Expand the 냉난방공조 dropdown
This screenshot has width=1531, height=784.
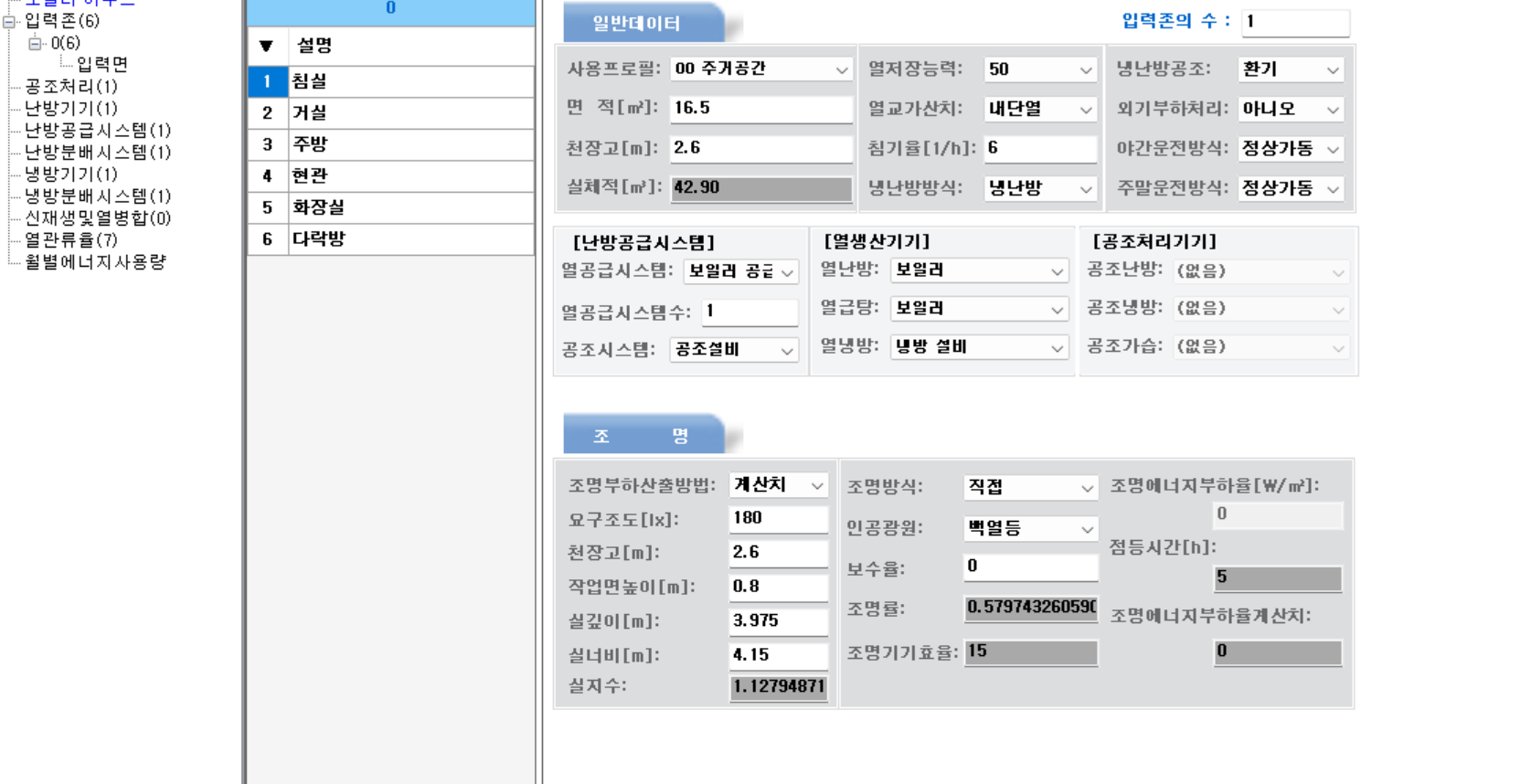pos(1332,69)
